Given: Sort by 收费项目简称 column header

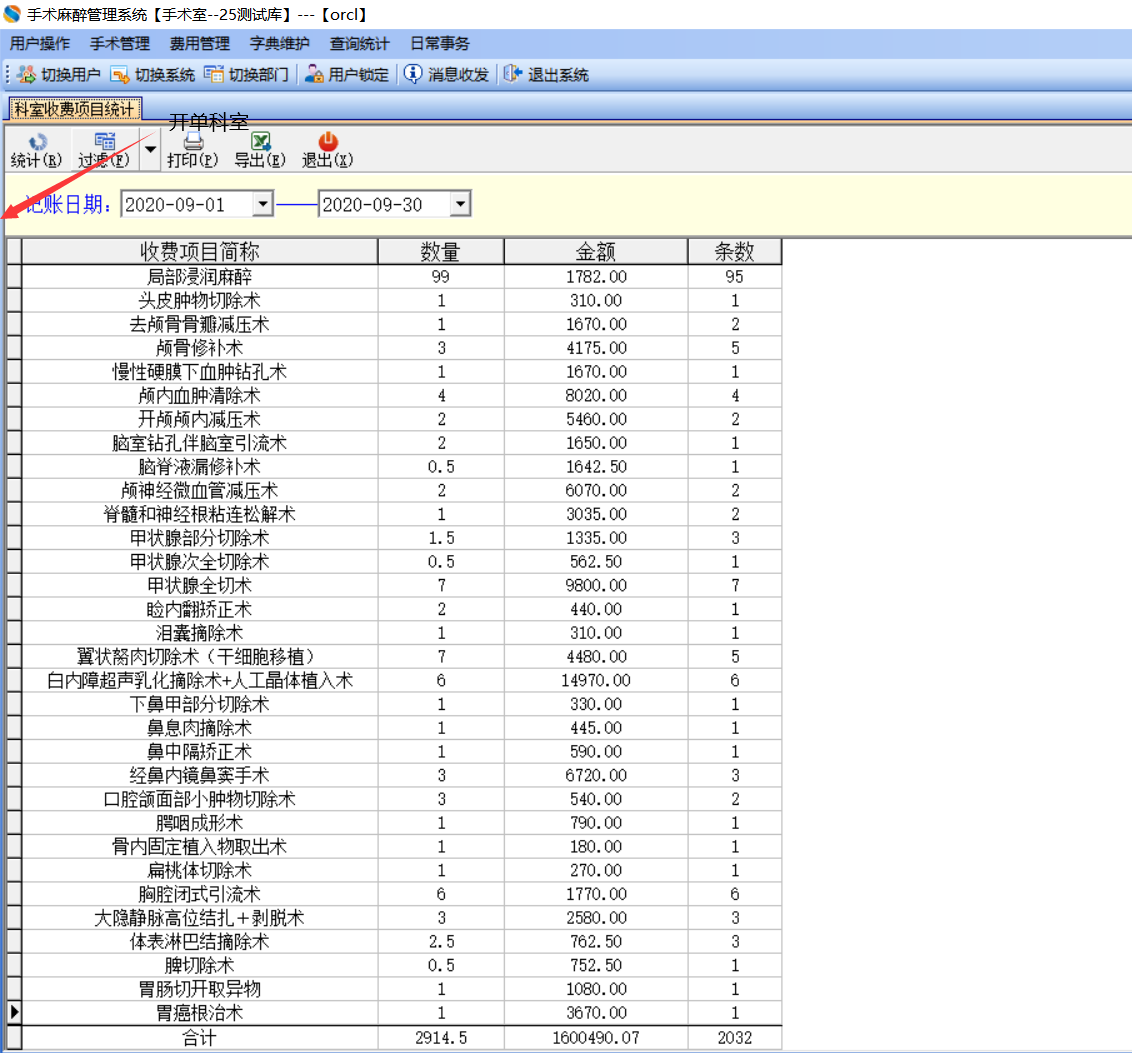Looking at the screenshot, I should click(200, 251).
